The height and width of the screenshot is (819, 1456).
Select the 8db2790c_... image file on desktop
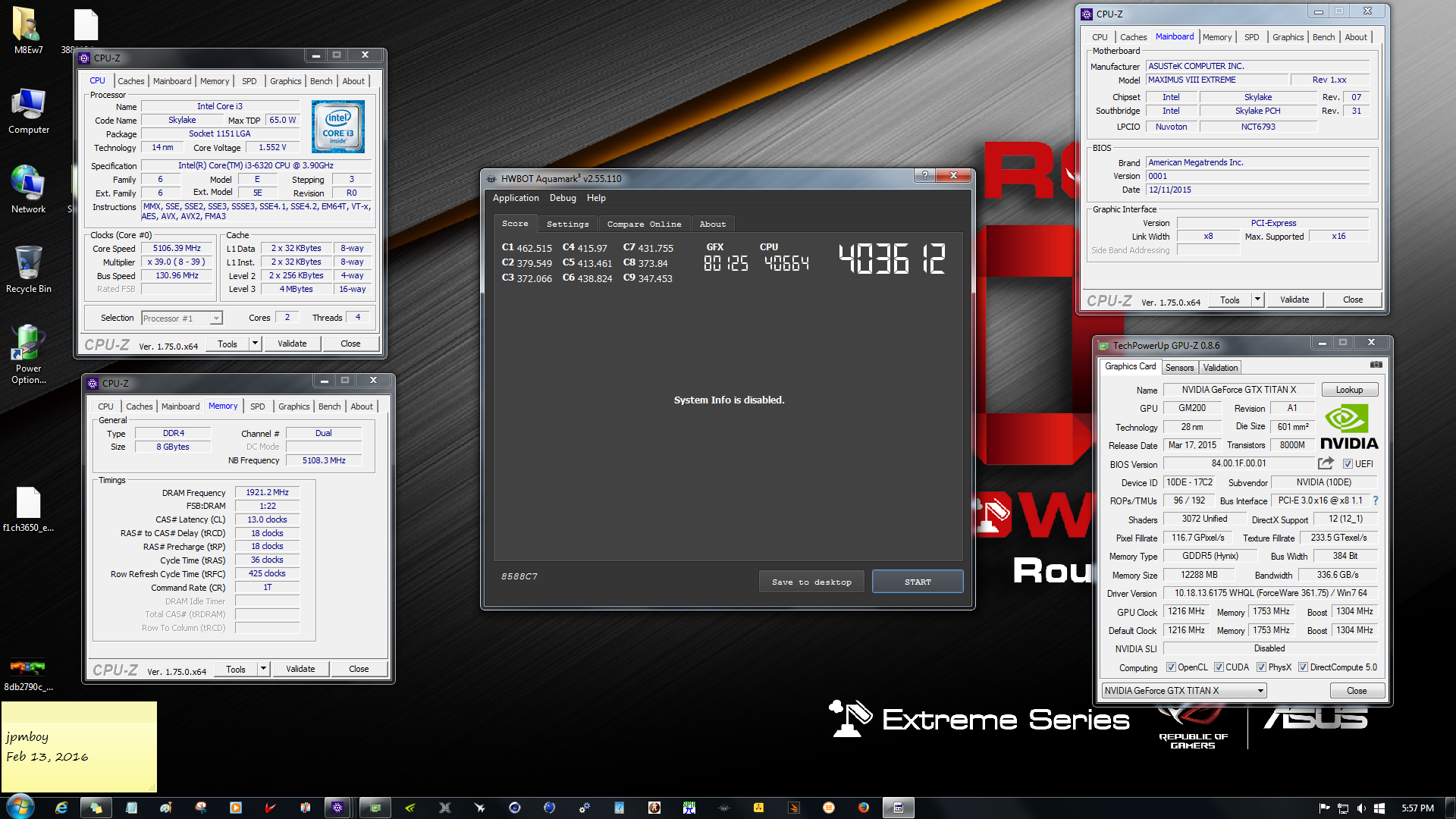[x=28, y=675]
